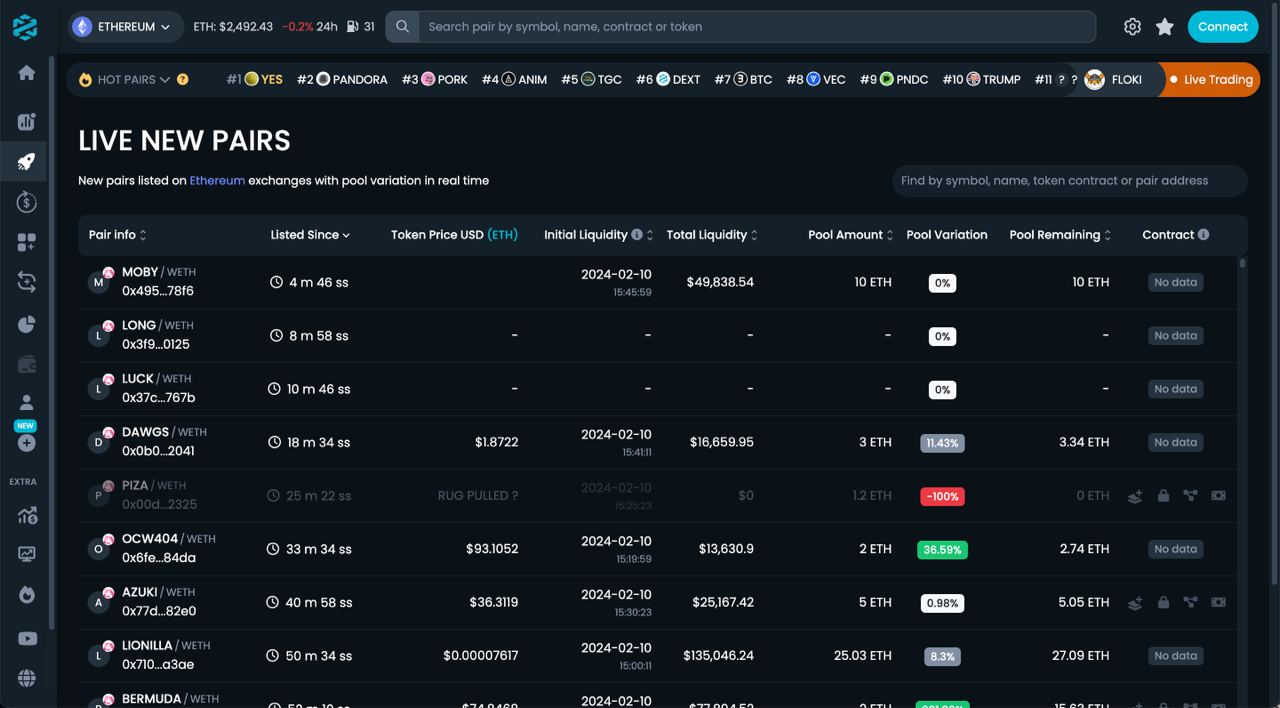
Task: Click the network nodes icon in AZUKI row
Action: pos(1190,603)
